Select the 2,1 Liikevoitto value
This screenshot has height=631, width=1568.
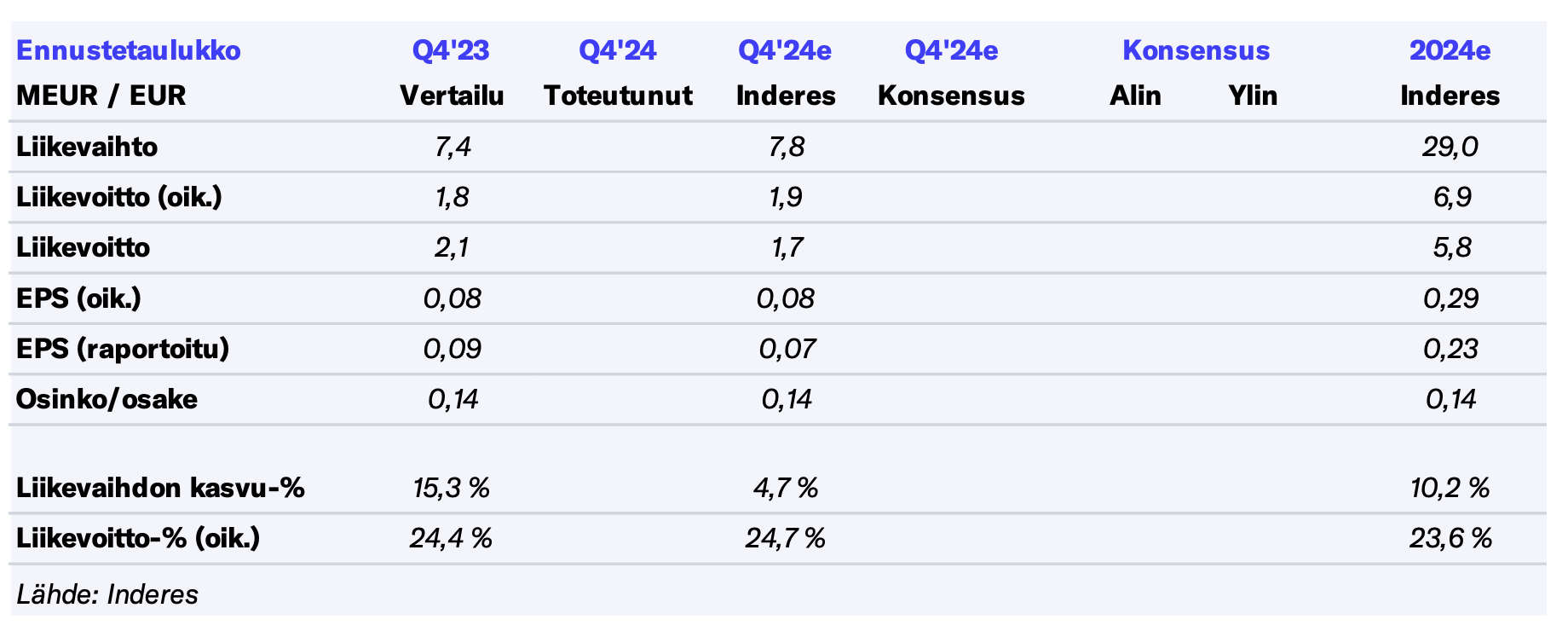tap(452, 247)
